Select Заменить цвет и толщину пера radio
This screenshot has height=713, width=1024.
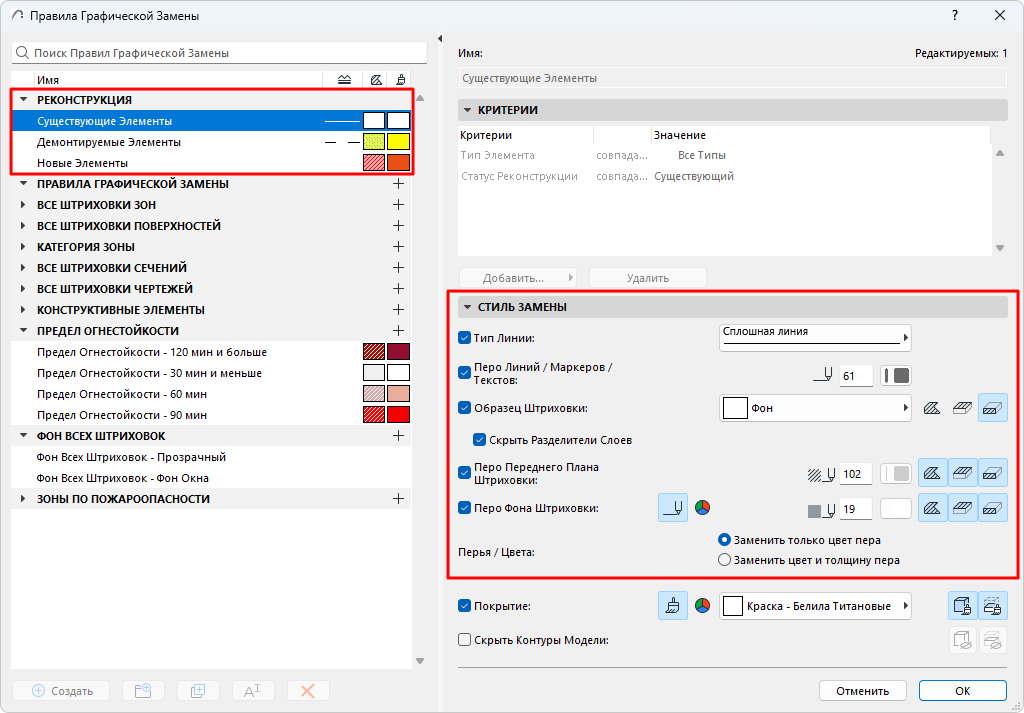(x=724, y=560)
